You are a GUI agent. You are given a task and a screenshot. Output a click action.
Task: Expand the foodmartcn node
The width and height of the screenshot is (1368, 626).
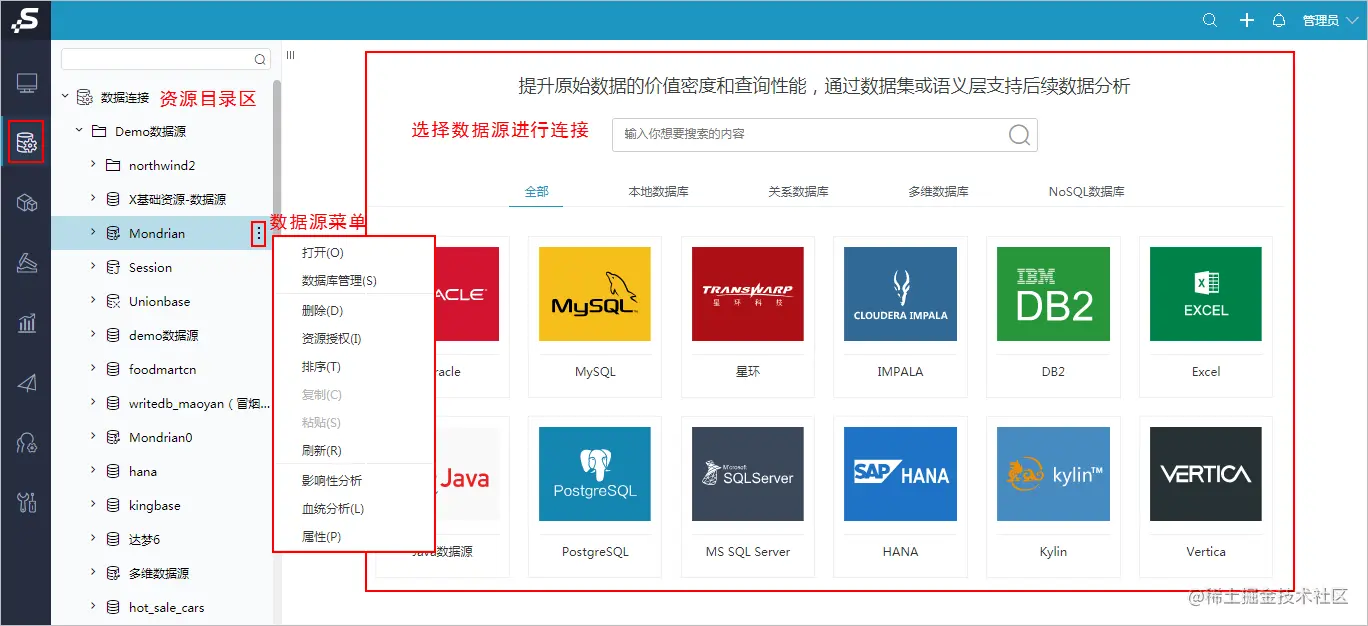[93, 369]
